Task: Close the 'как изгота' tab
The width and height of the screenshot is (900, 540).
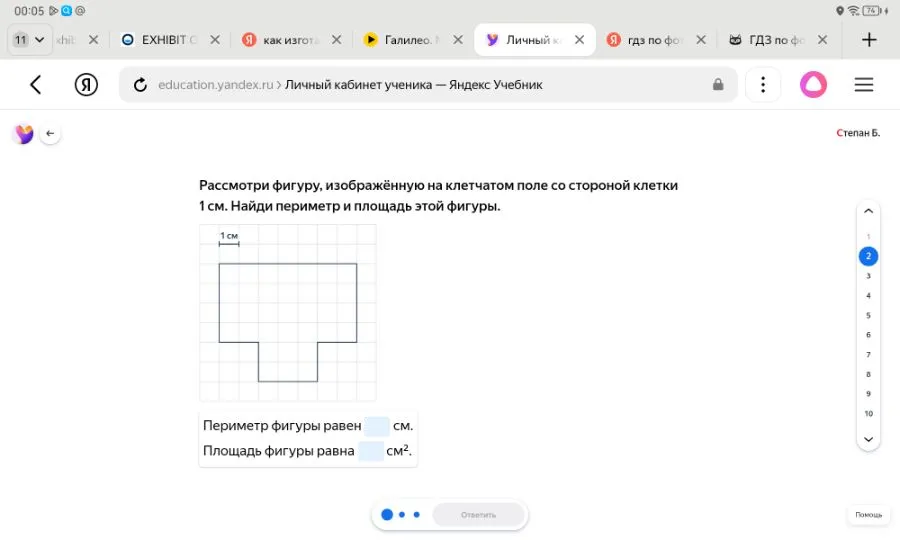Action: (337, 40)
